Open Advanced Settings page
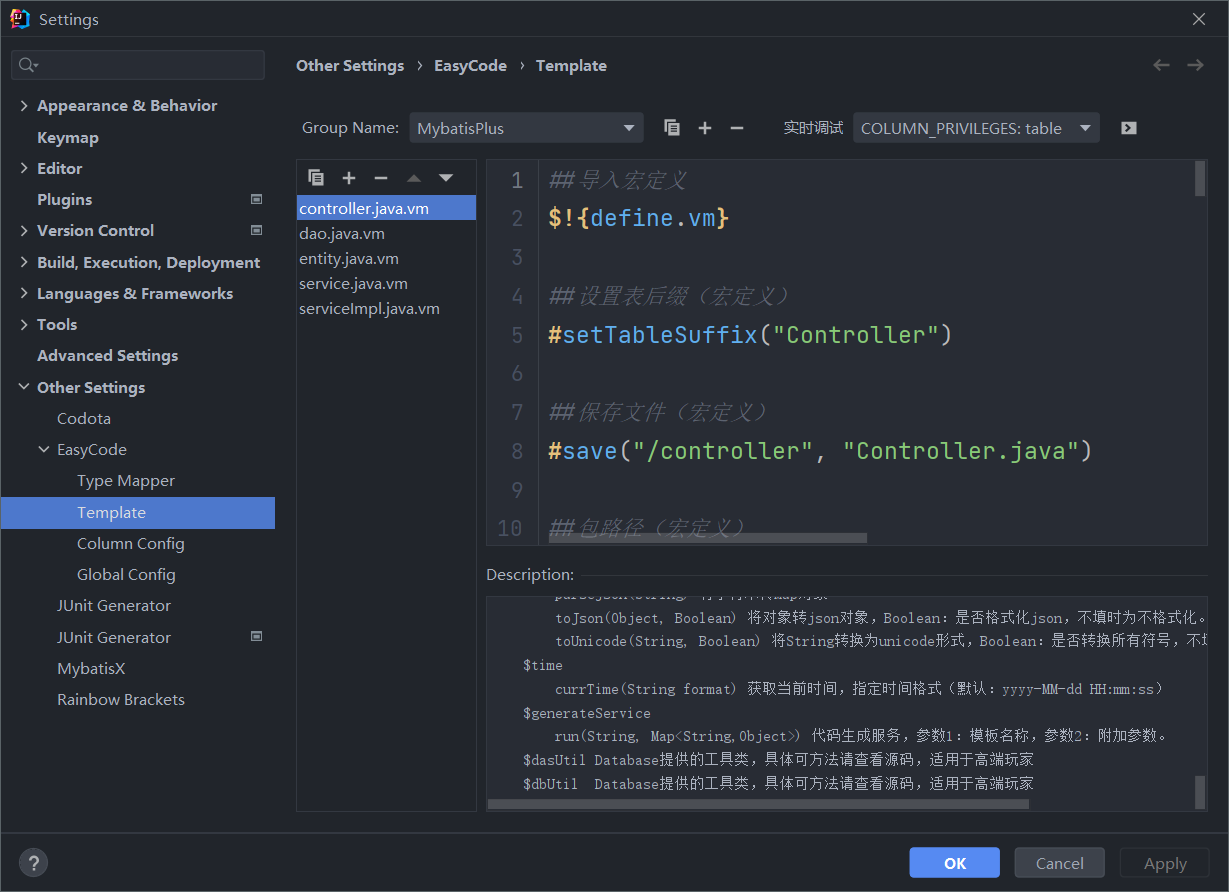Screen dimensions: 1229x892 click(107, 355)
